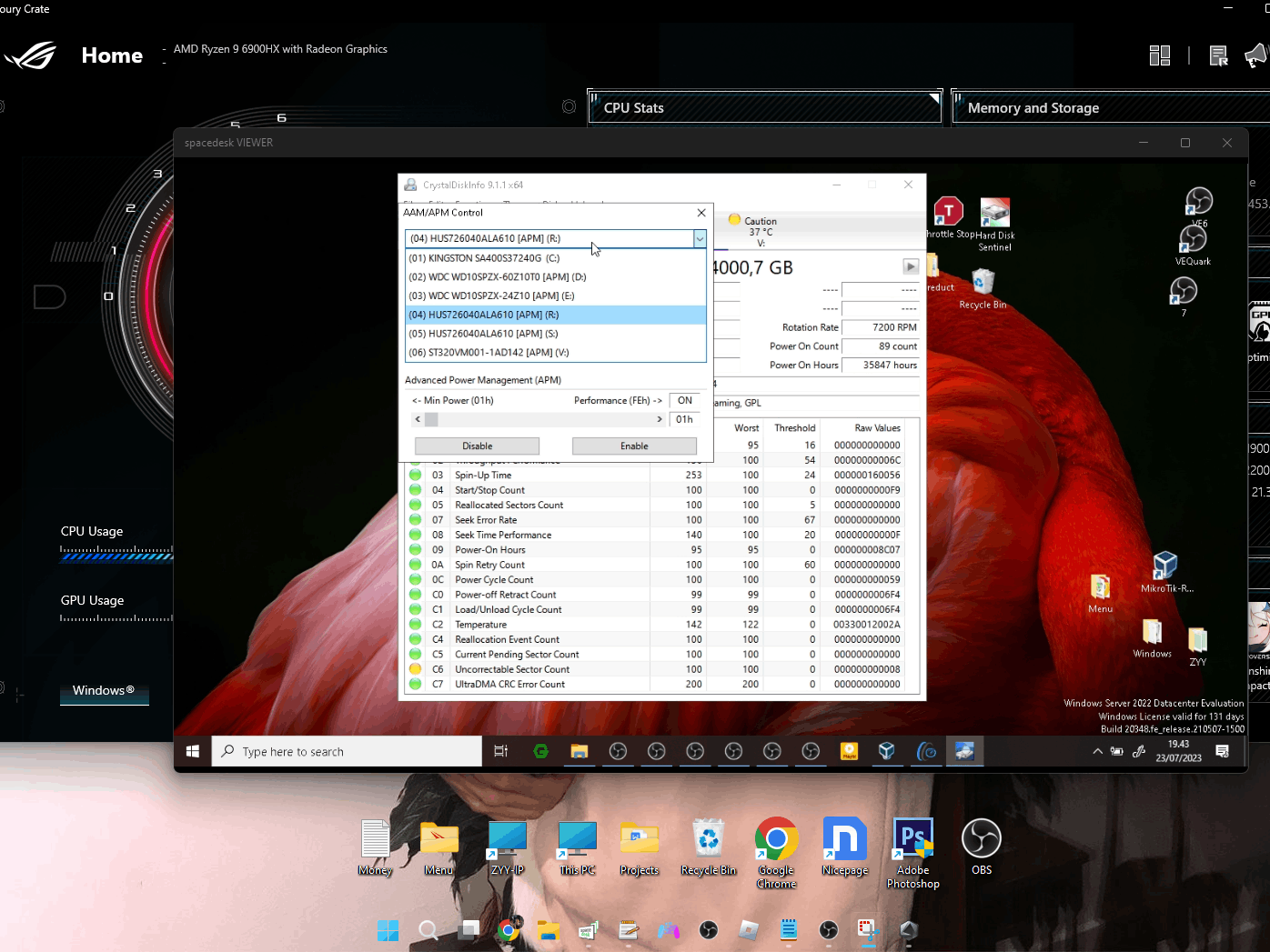Select KINGSTON SA400S37240G (C:) disk

[x=555, y=258]
